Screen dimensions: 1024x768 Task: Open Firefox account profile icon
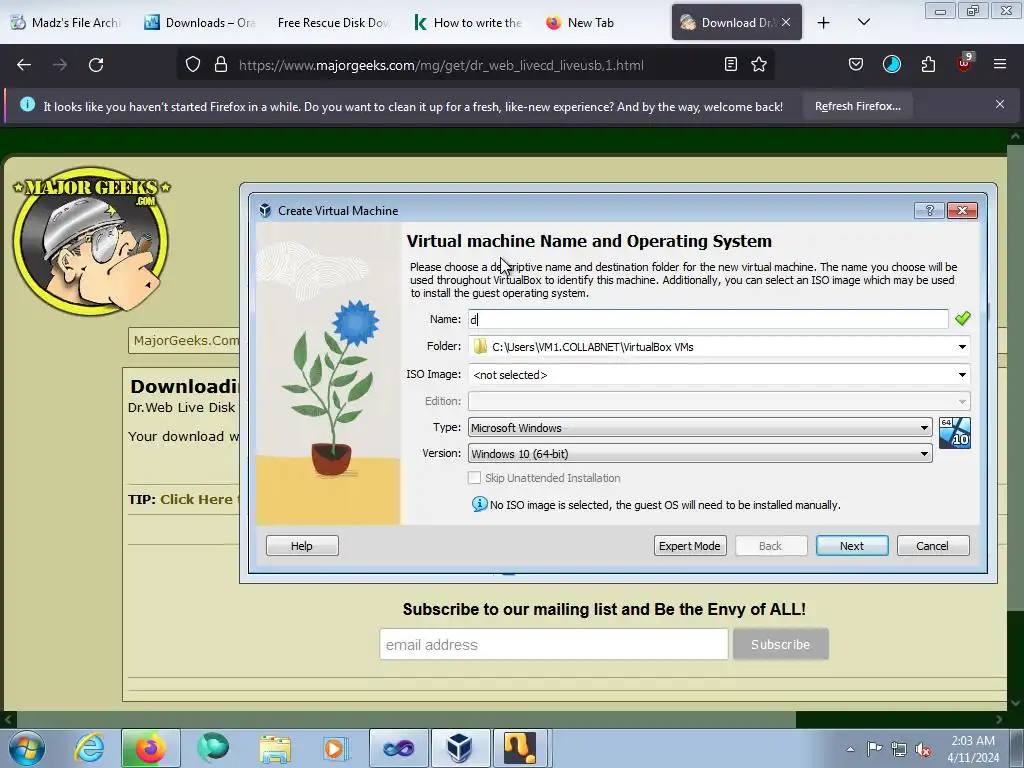click(x=891, y=65)
